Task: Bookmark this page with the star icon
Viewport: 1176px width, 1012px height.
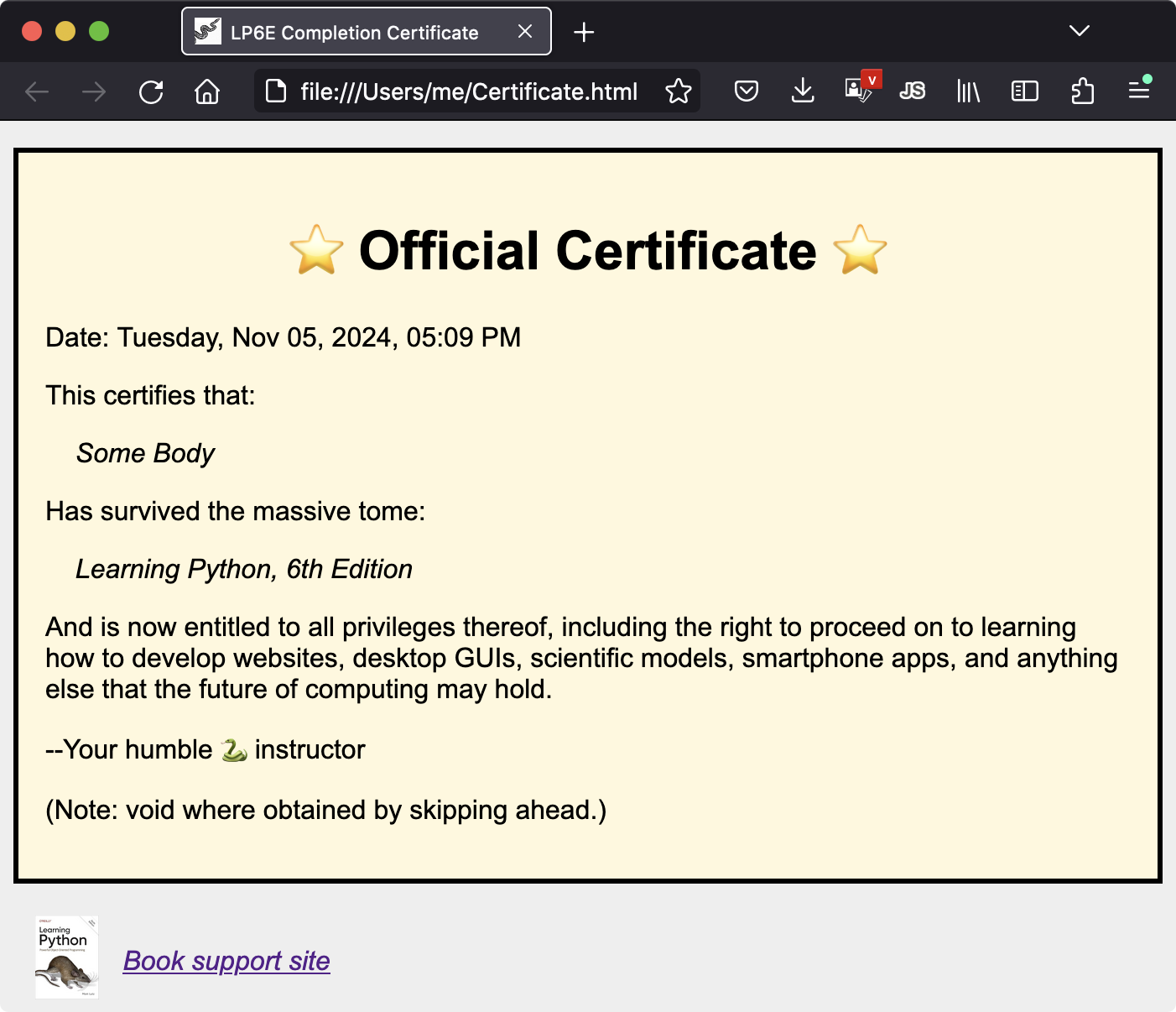Action: (x=678, y=91)
